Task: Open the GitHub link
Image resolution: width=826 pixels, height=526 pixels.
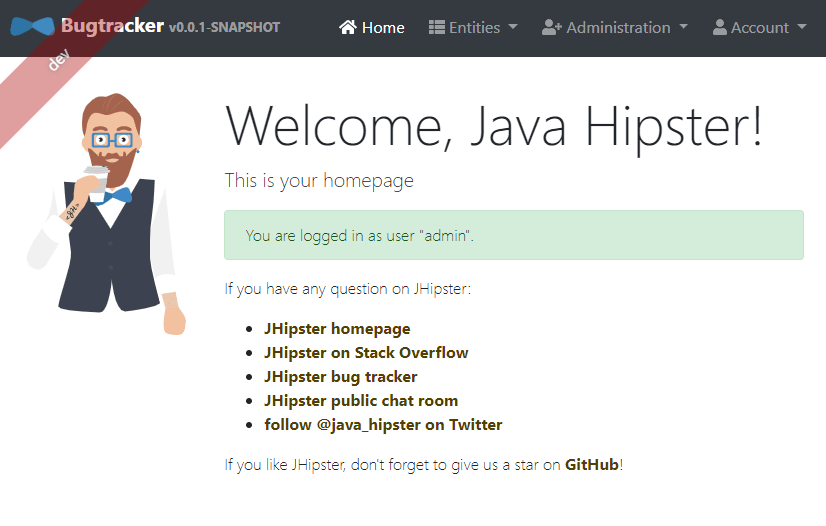Action: (x=592, y=464)
